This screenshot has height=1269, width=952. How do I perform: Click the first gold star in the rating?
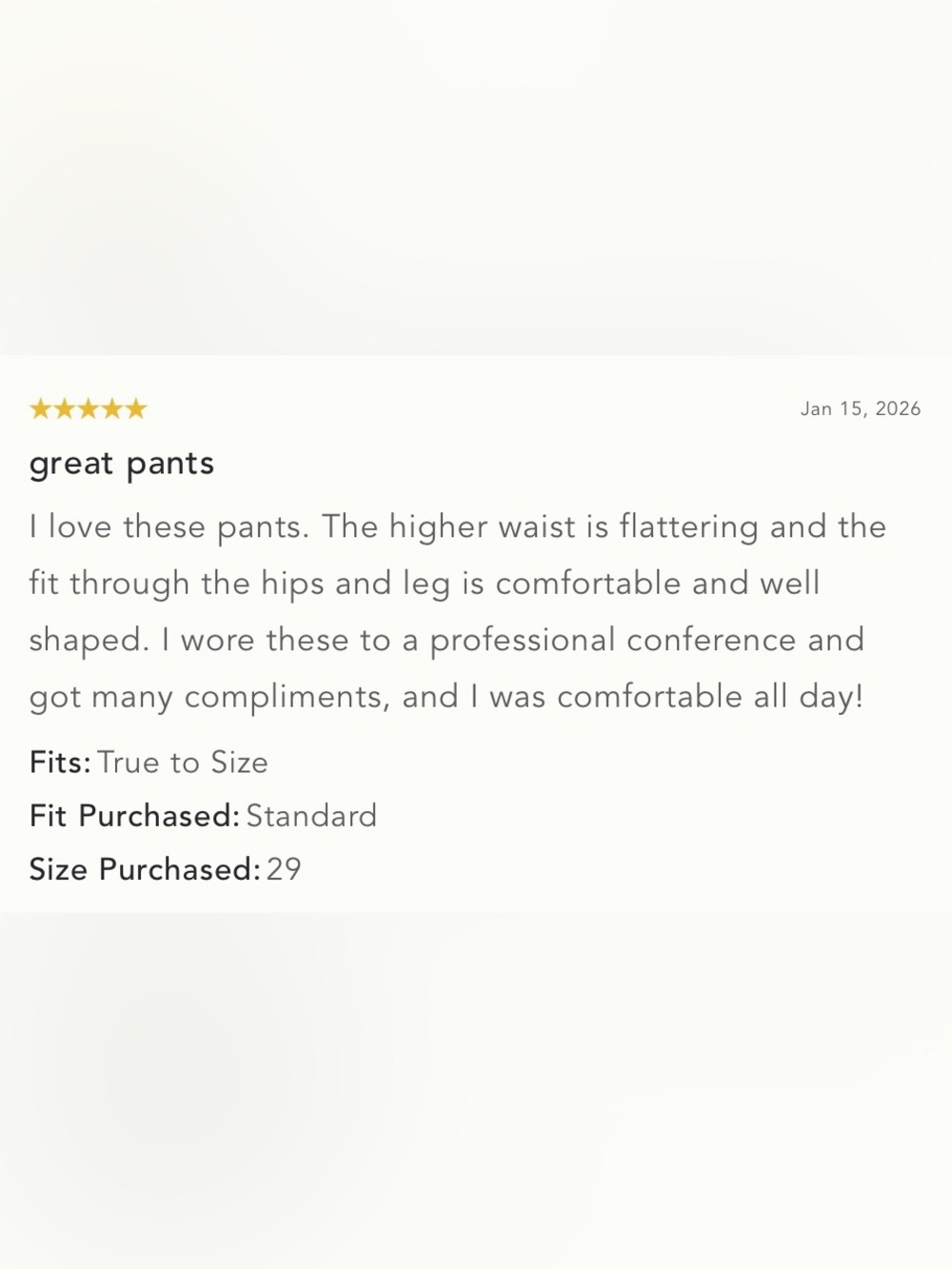(41, 409)
